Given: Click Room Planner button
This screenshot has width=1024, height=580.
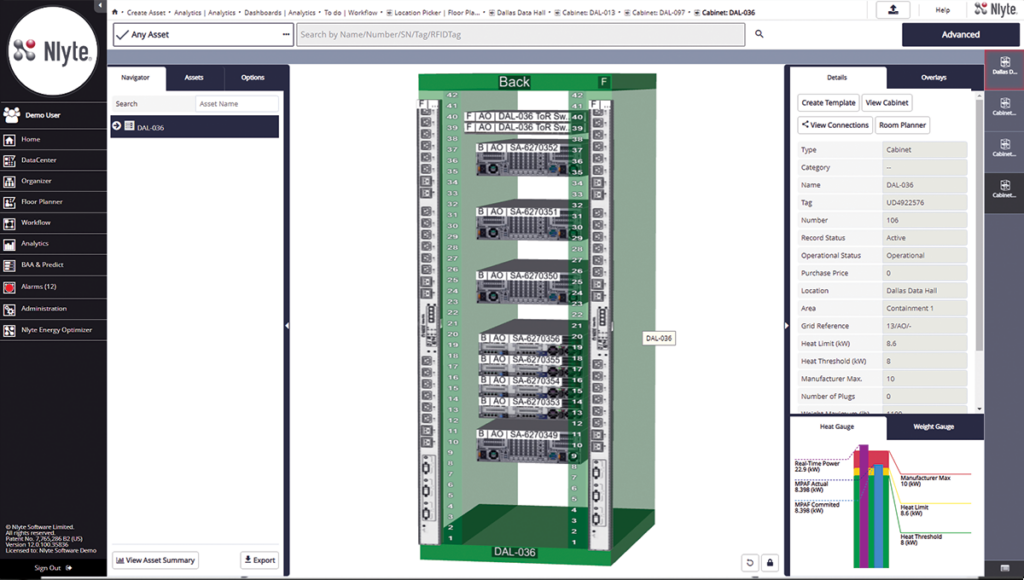Looking at the screenshot, I should tap(902, 125).
